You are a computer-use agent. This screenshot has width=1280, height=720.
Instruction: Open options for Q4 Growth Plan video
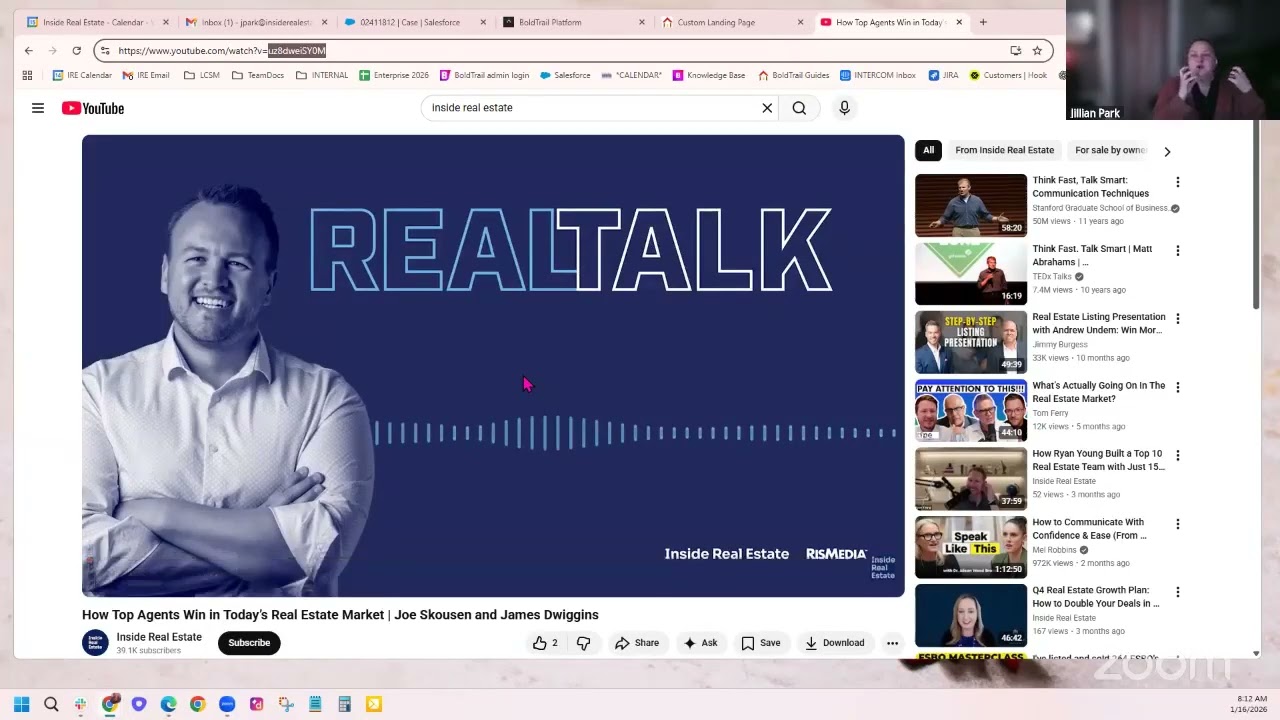pyautogui.click(x=1177, y=592)
